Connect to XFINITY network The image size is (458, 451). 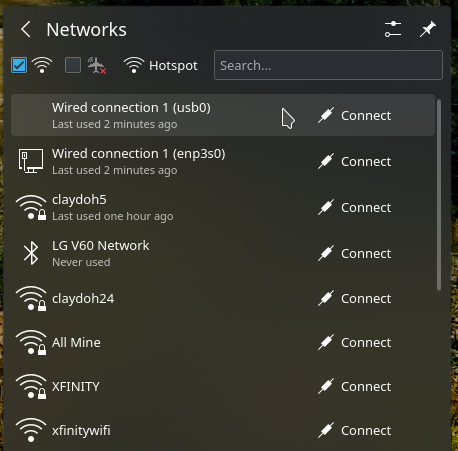355,386
